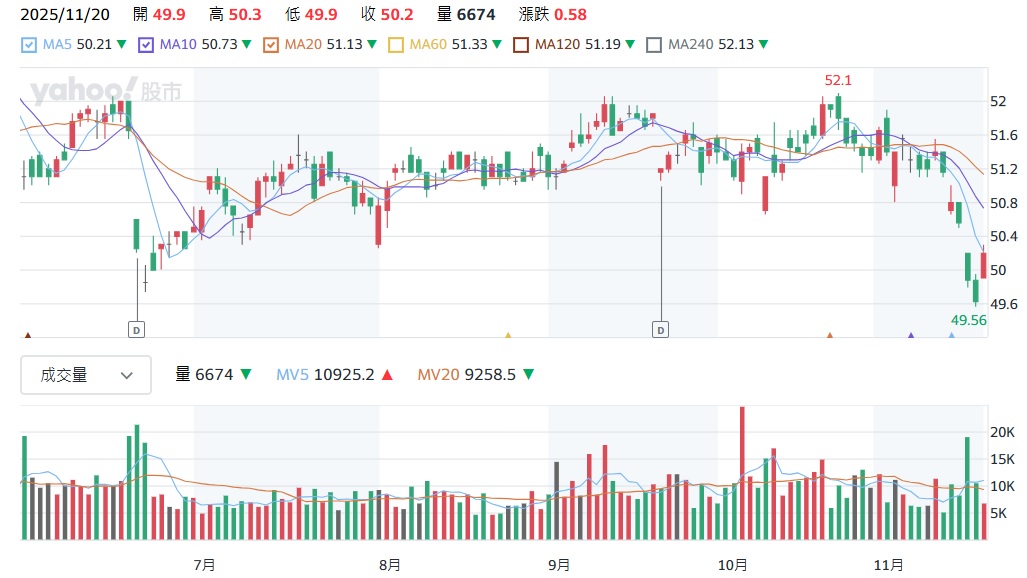Image resolution: width=1027 pixels, height=578 pixels.
Task: Click the 52.1 highest price label
Action: pyautogui.click(x=837, y=80)
